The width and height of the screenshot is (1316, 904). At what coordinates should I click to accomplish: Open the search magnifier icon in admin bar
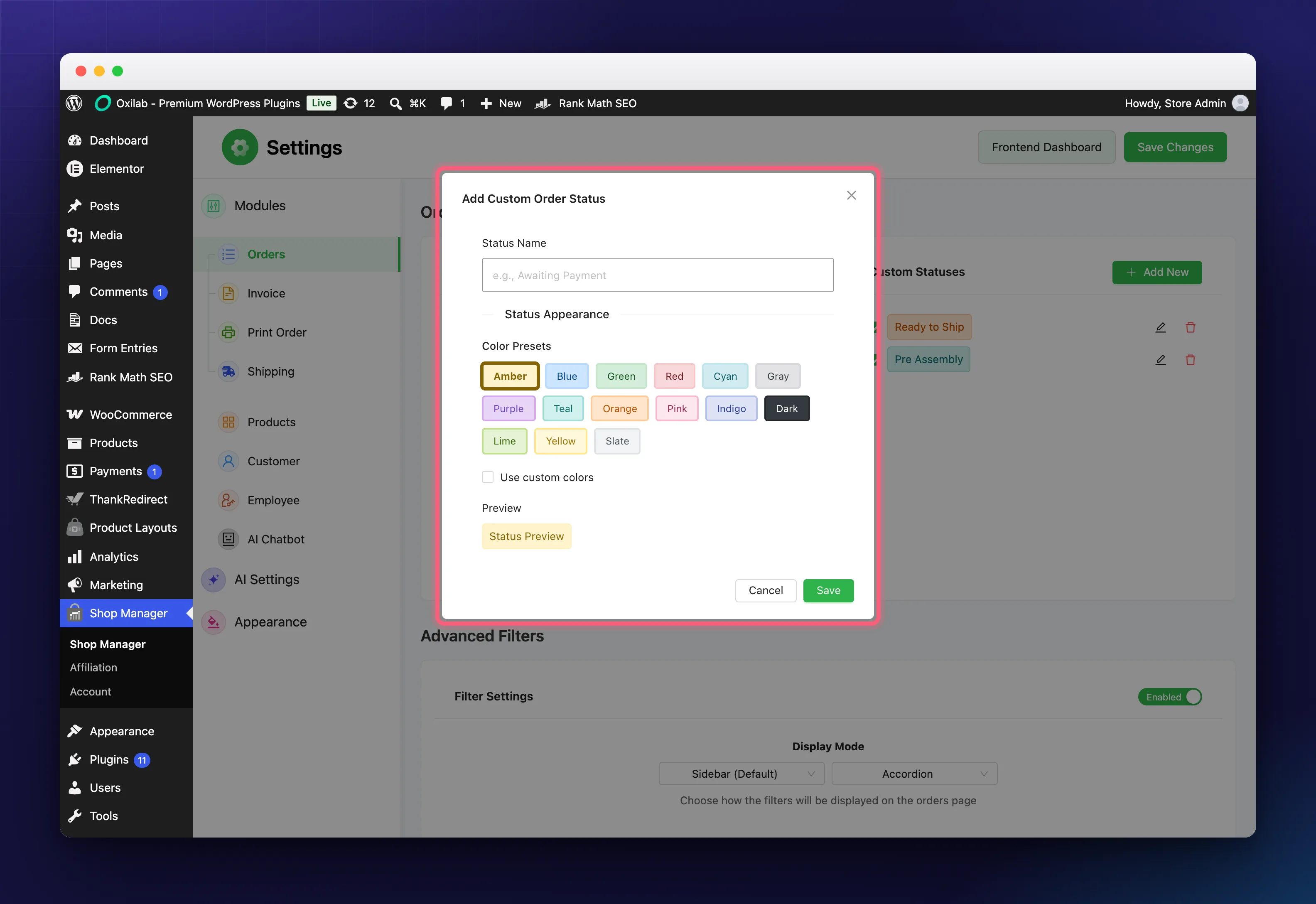(x=396, y=103)
